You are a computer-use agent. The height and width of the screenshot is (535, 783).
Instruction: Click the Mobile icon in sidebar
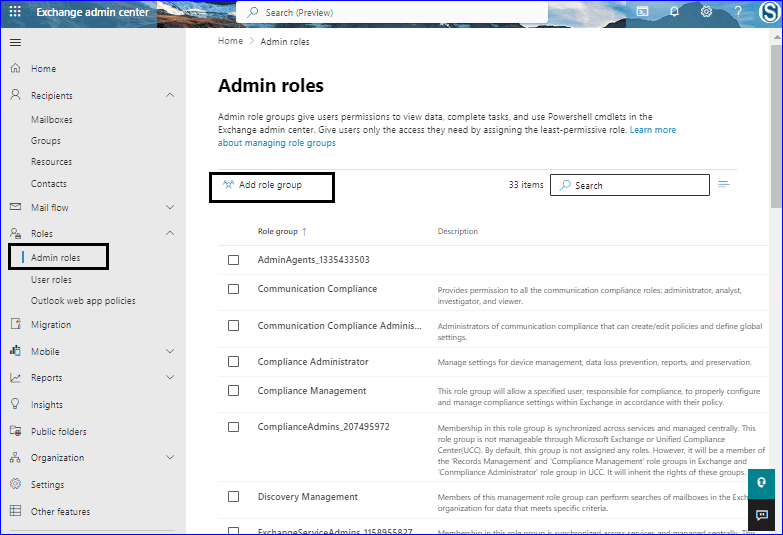(15, 351)
